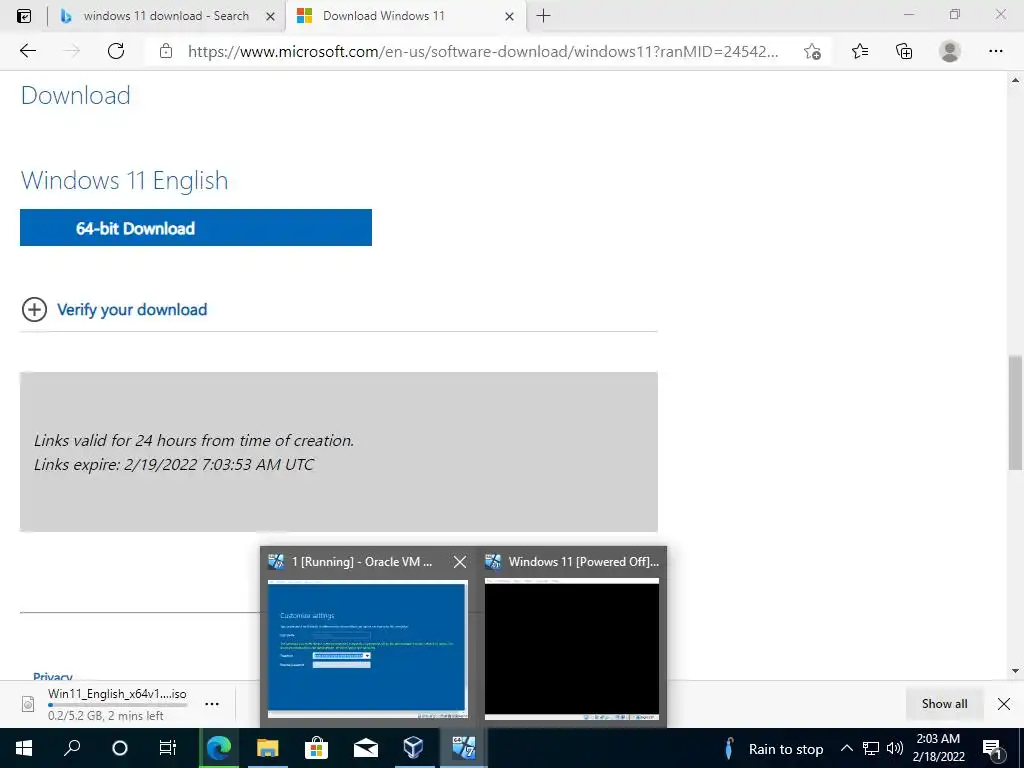Open the Privacy link
This screenshot has width=1024, height=768.
(53, 676)
